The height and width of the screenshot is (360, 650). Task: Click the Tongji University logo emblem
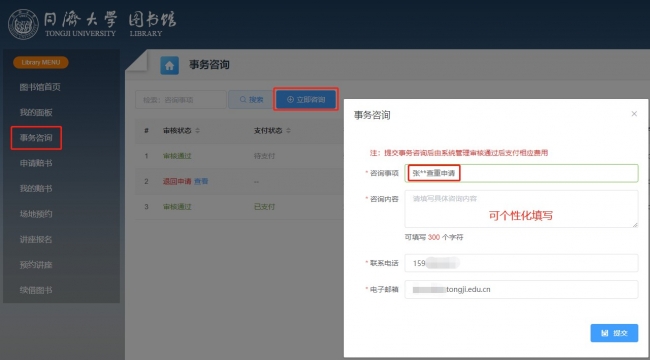click(23, 24)
